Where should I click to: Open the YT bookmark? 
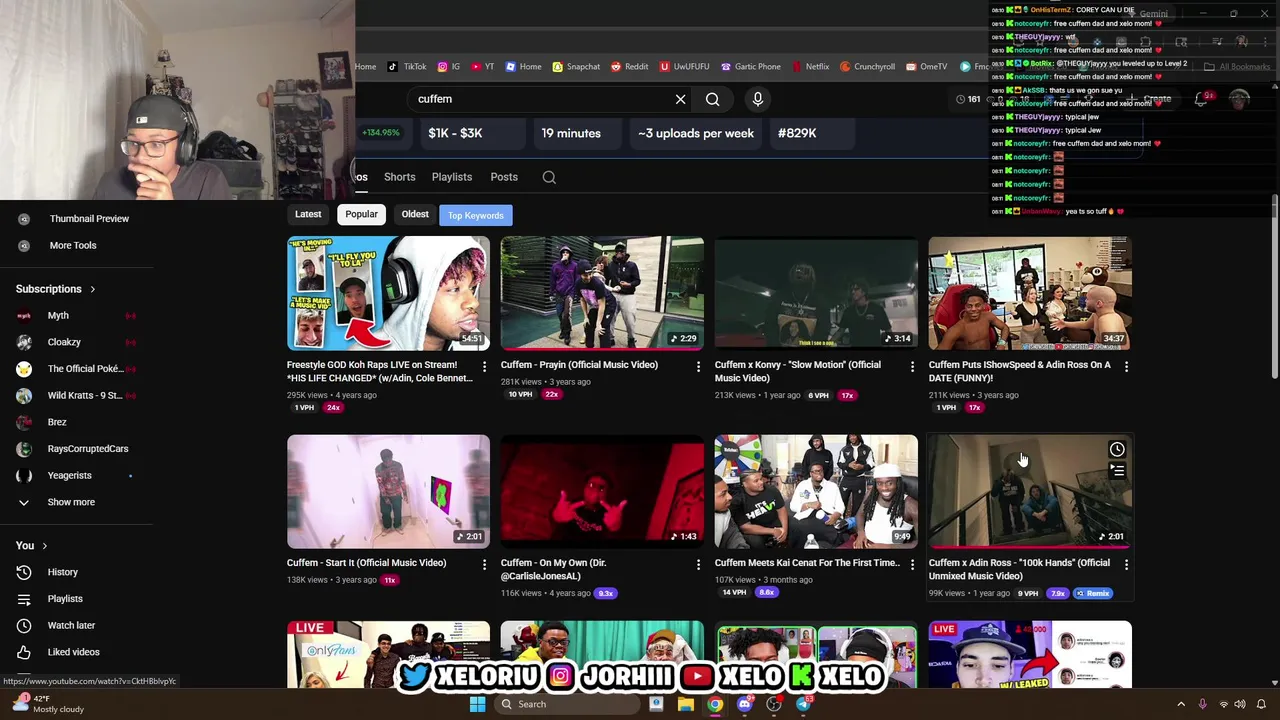(x=482, y=67)
